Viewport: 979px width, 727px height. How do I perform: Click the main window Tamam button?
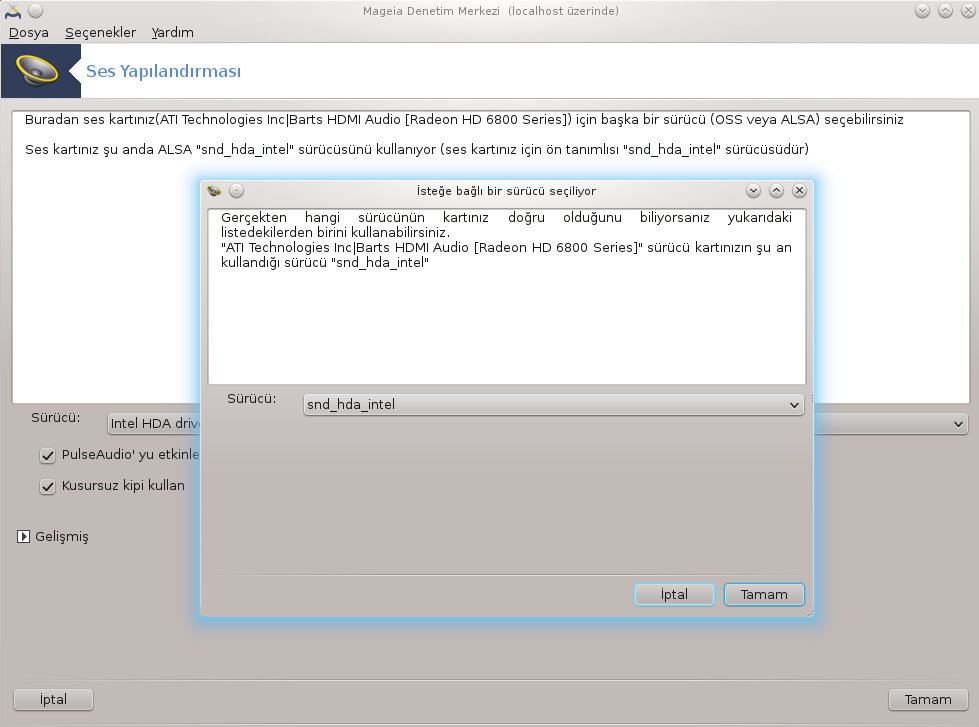[x=928, y=700]
